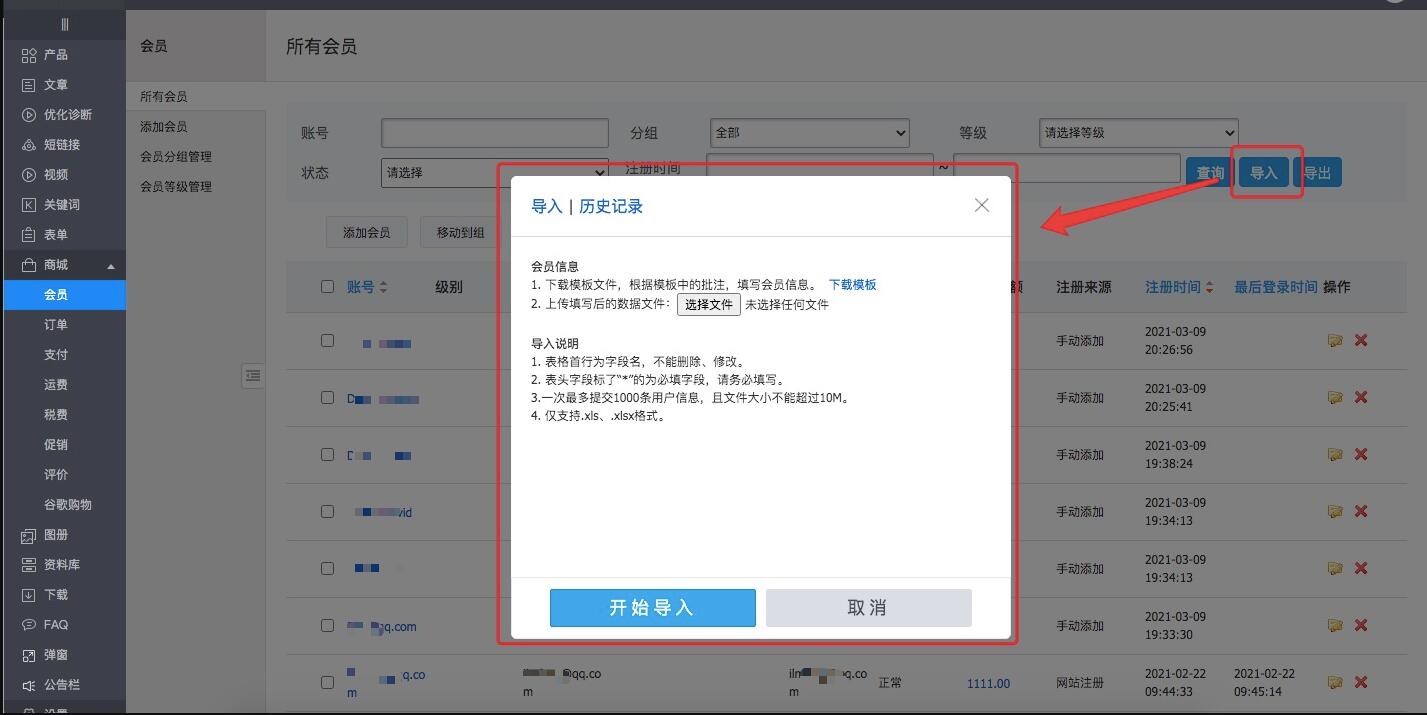Toggle the select-all checkbox in the 账号 header
The height and width of the screenshot is (715, 1427).
pos(327,286)
